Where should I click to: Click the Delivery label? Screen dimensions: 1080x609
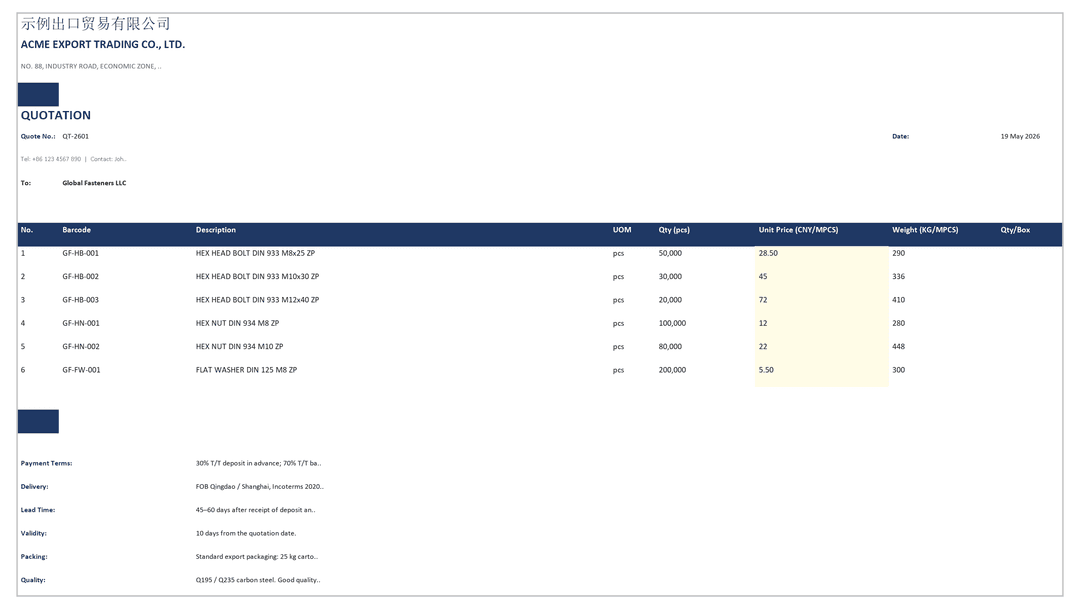pyautogui.click(x=34, y=487)
